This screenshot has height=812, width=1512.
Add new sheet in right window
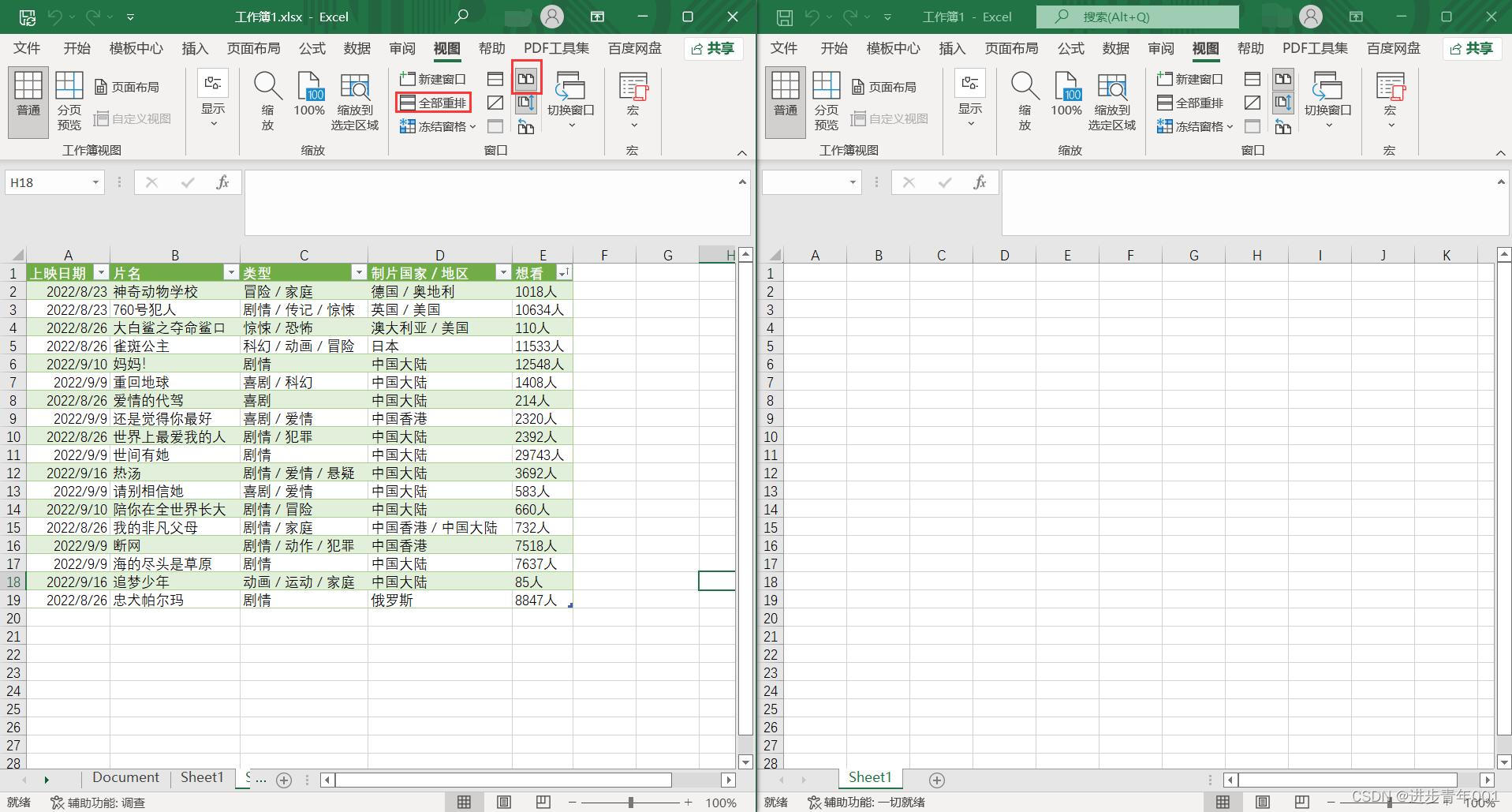pos(937,780)
